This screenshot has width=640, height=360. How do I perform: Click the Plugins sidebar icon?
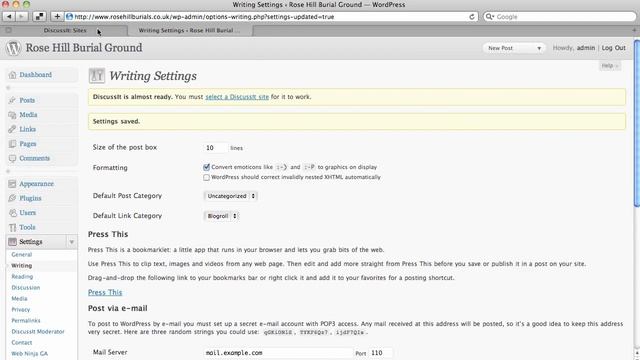[x=12, y=198]
